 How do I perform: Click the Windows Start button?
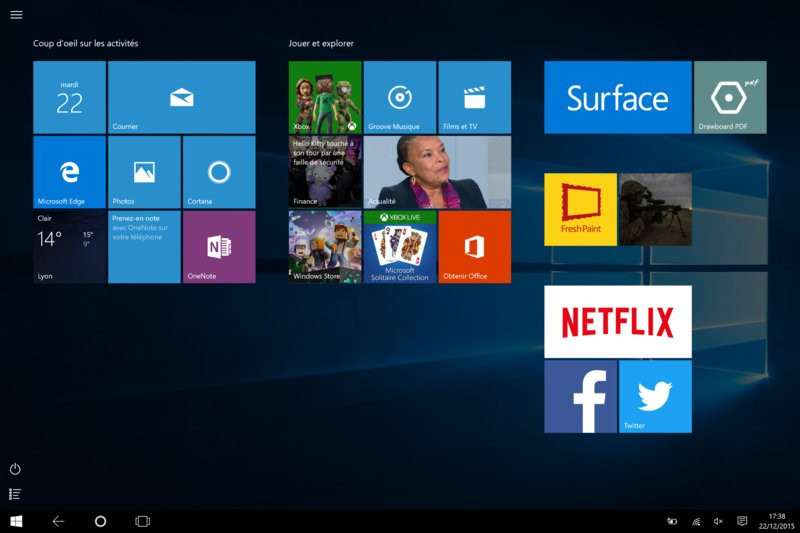[x=16, y=521]
